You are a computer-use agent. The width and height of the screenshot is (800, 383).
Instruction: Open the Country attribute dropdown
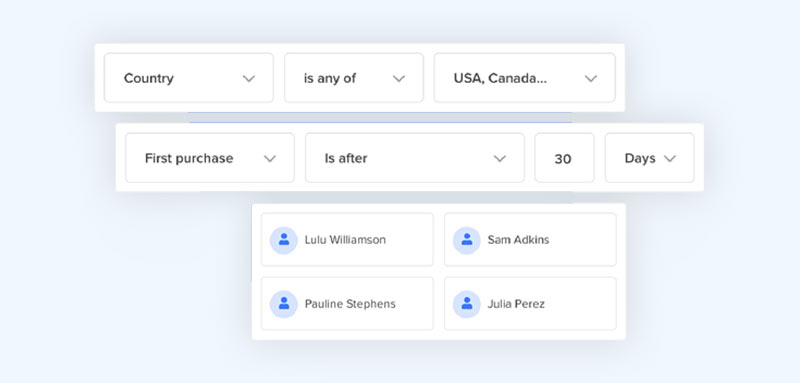point(189,78)
